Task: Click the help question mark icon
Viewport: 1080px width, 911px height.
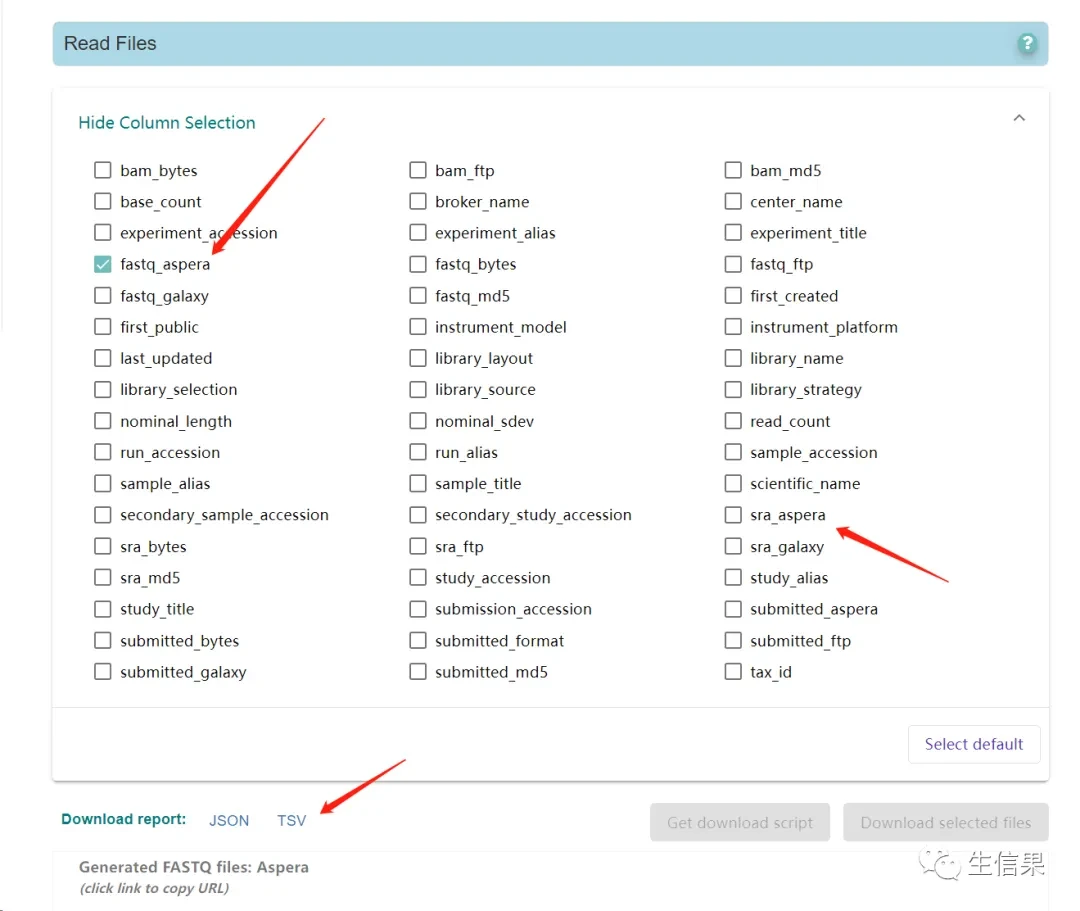Action: coord(1026,44)
